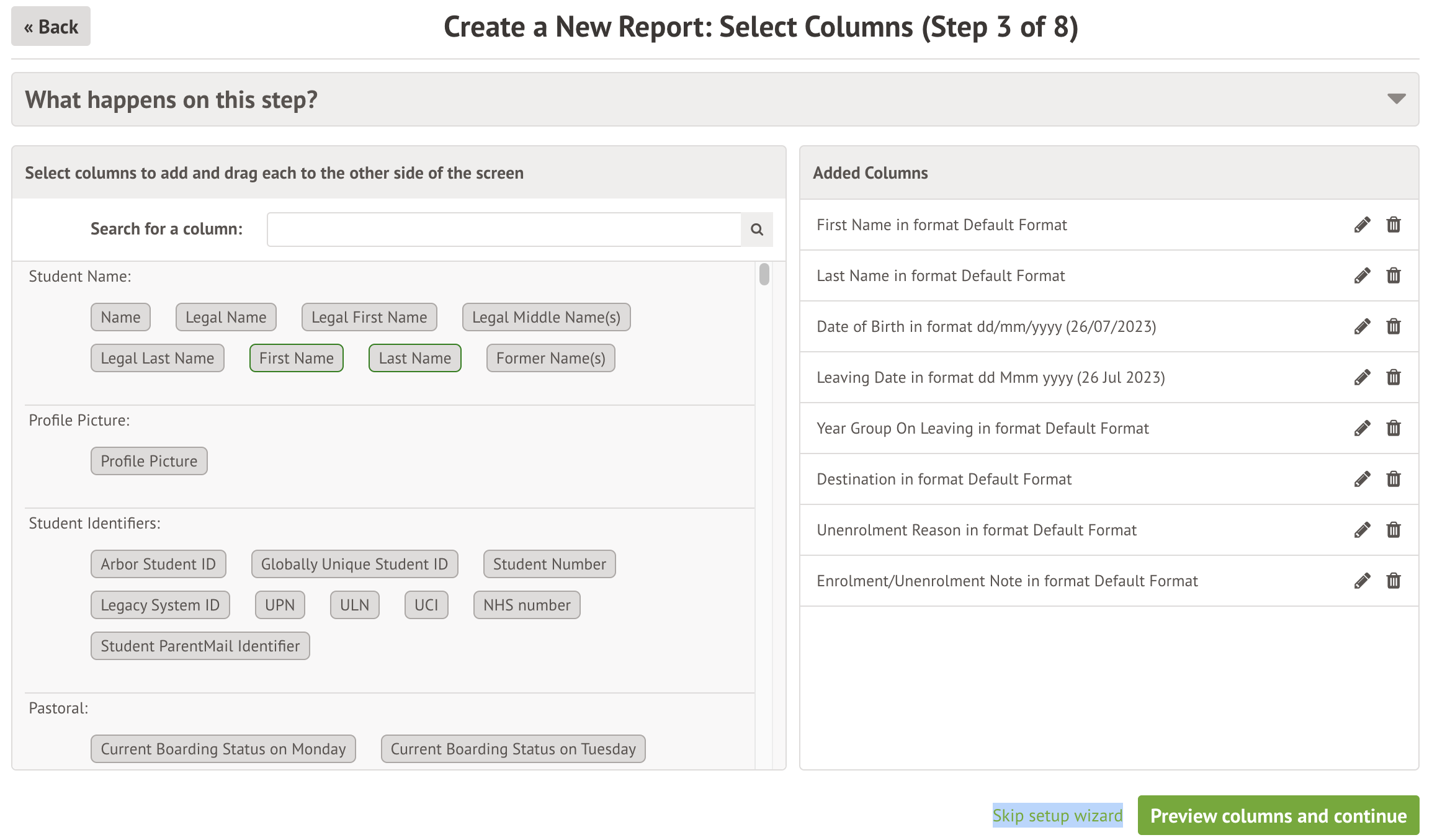Screen dimensions: 1432x840
Task: Edit Unenrolment Reason column
Action: point(1362,530)
